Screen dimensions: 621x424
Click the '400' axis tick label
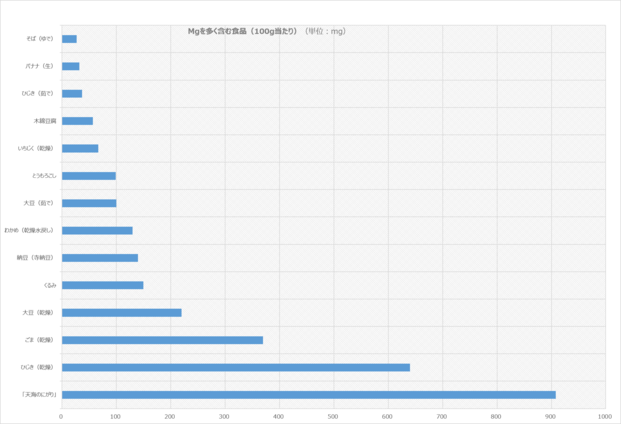coord(278,416)
